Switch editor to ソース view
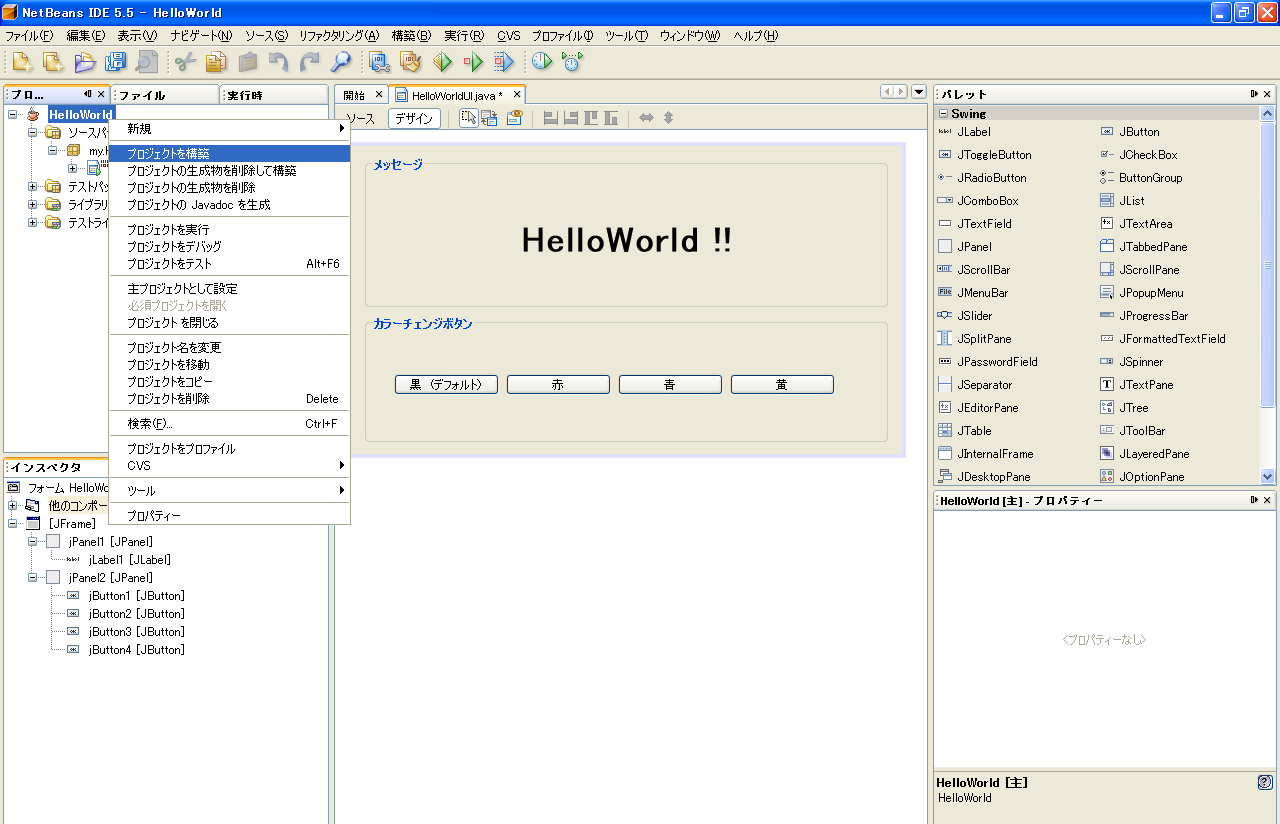Viewport: 1280px width, 824px height. pyautogui.click(x=360, y=118)
